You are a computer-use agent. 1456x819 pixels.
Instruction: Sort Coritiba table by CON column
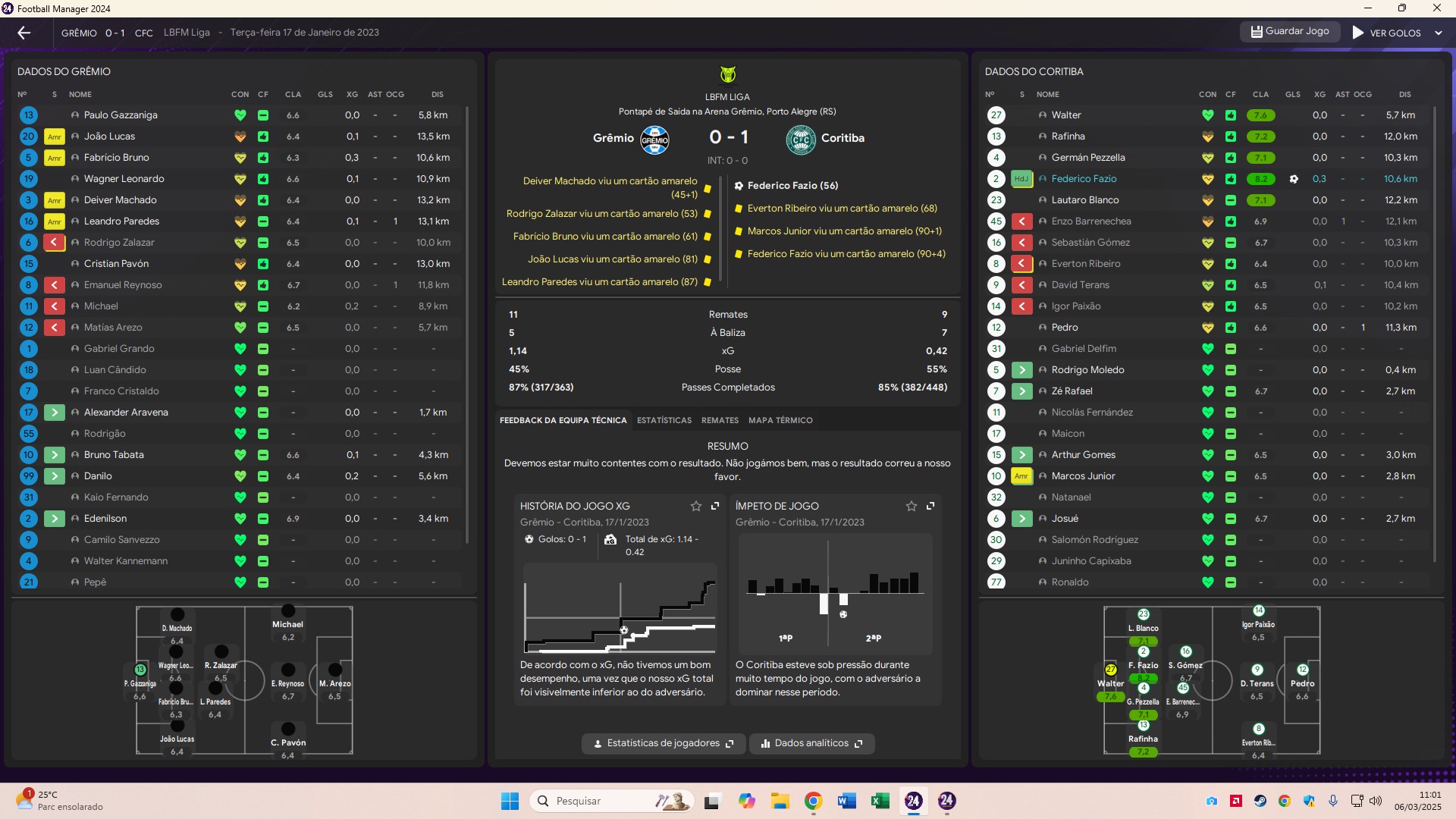point(1207,95)
